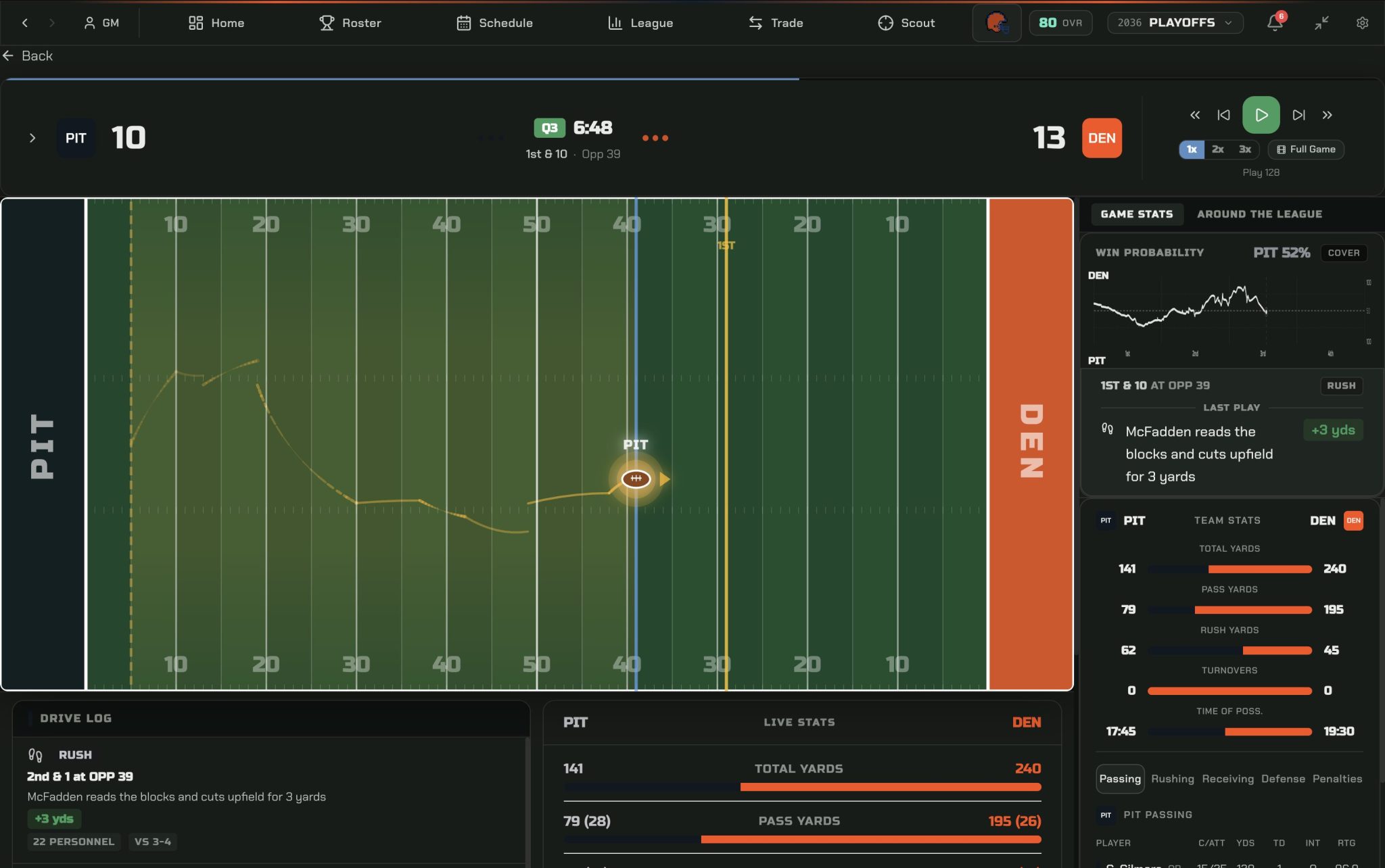Open the Rushing stats tab
1385x868 pixels.
pos(1172,779)
